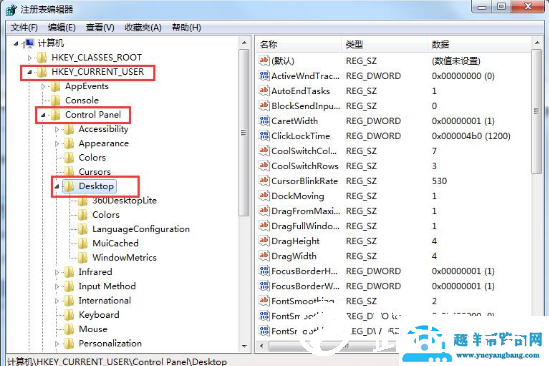Expand the Accessibility key arrow
This screenshot has height=366, width=549.
[57, 129]
